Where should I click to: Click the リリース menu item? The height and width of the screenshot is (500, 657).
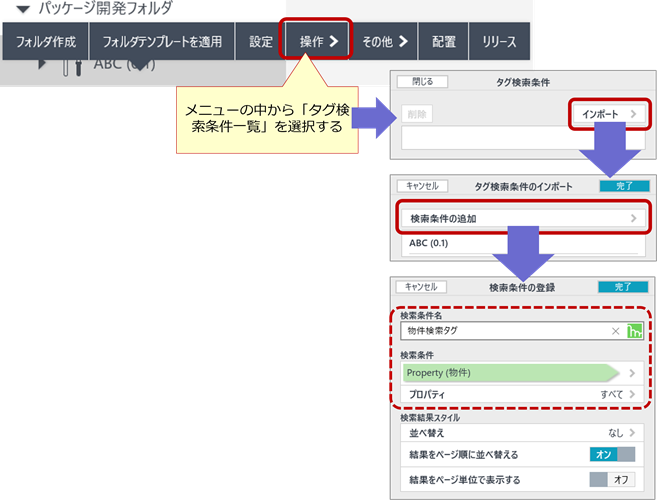coord(499,41)
